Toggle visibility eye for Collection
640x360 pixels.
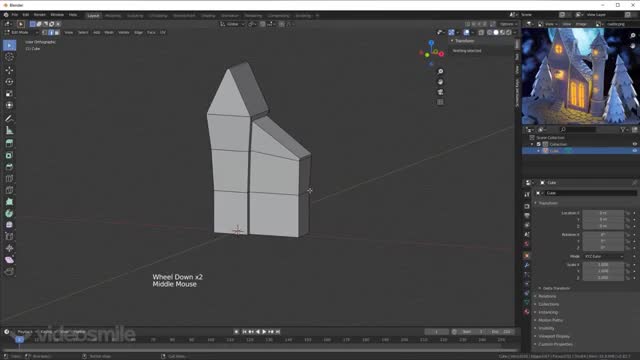634,144
